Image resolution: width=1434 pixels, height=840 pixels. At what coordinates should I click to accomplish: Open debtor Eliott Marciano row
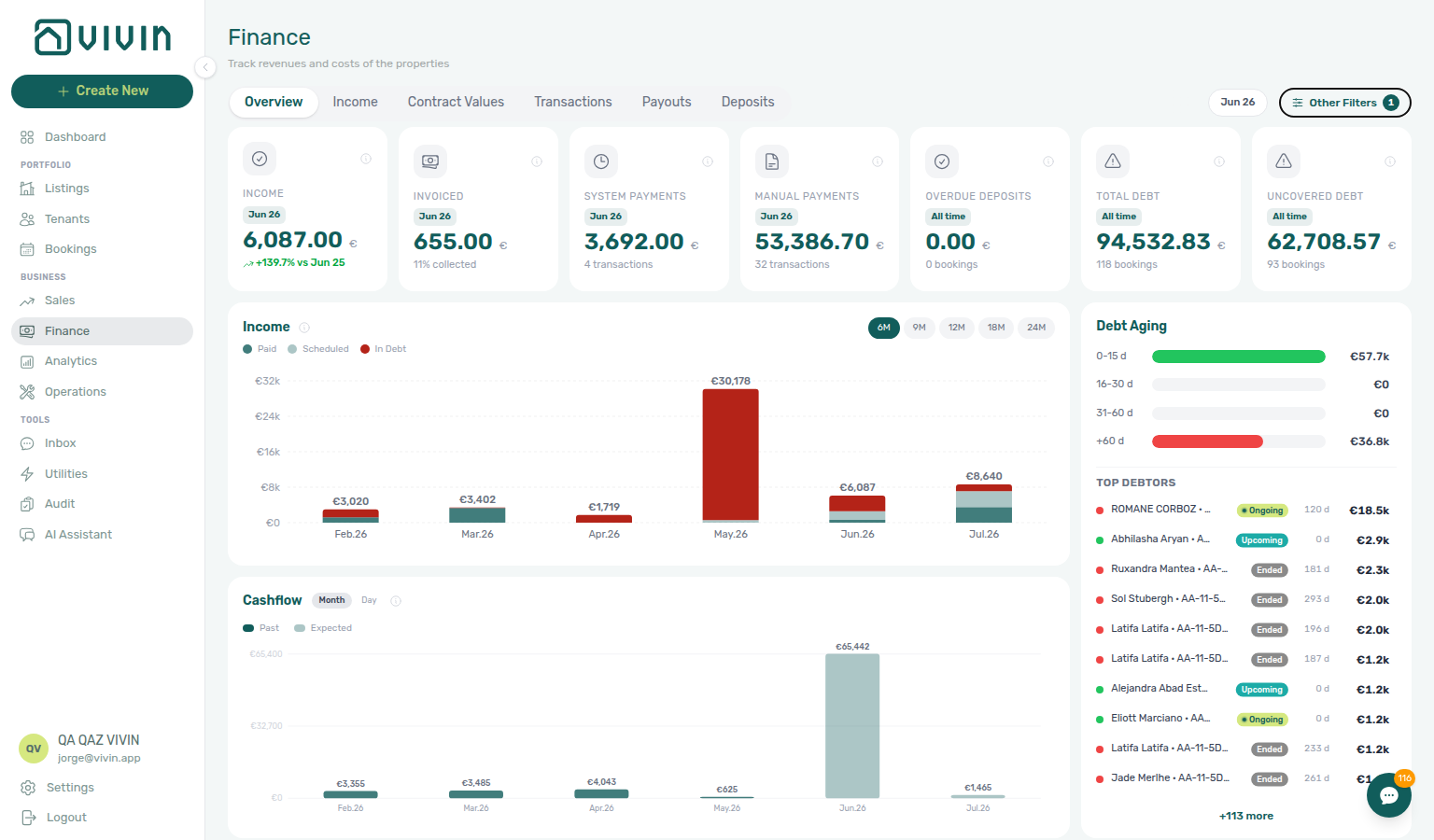pos(1243,720)
